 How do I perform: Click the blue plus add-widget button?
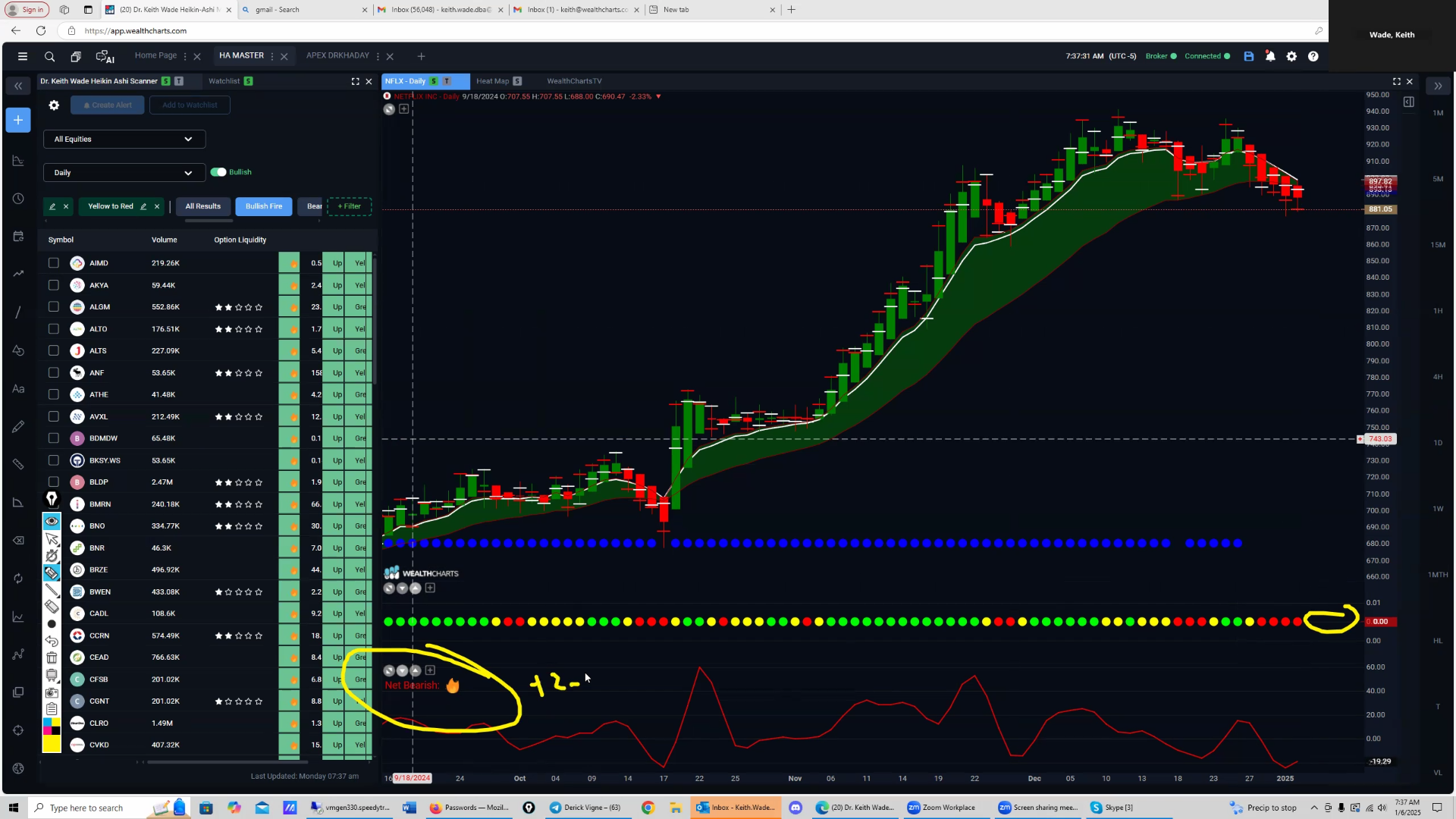18,120
